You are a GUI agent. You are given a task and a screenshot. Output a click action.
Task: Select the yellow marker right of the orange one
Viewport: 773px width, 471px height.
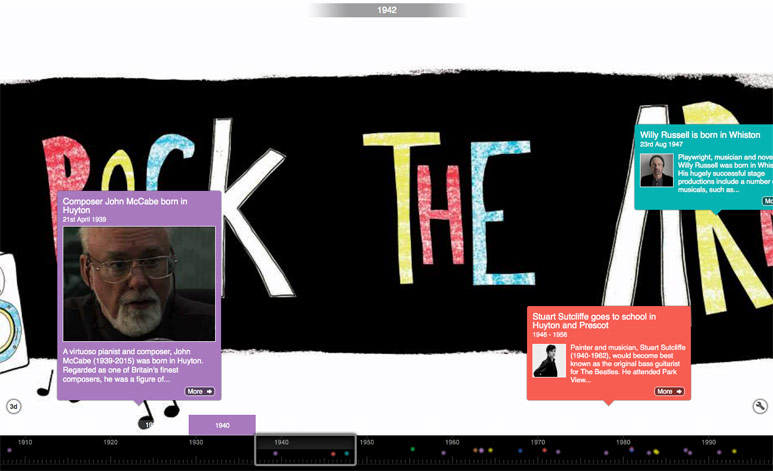pos(491,450)
